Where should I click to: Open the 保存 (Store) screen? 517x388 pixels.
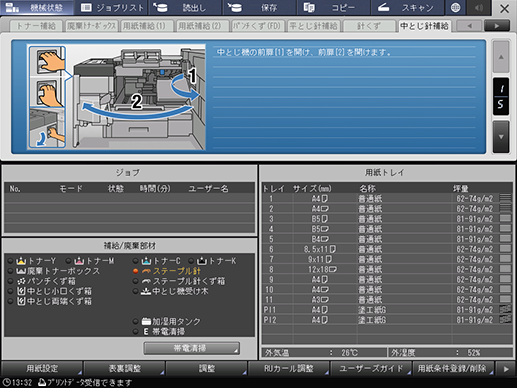click(259, 7)
